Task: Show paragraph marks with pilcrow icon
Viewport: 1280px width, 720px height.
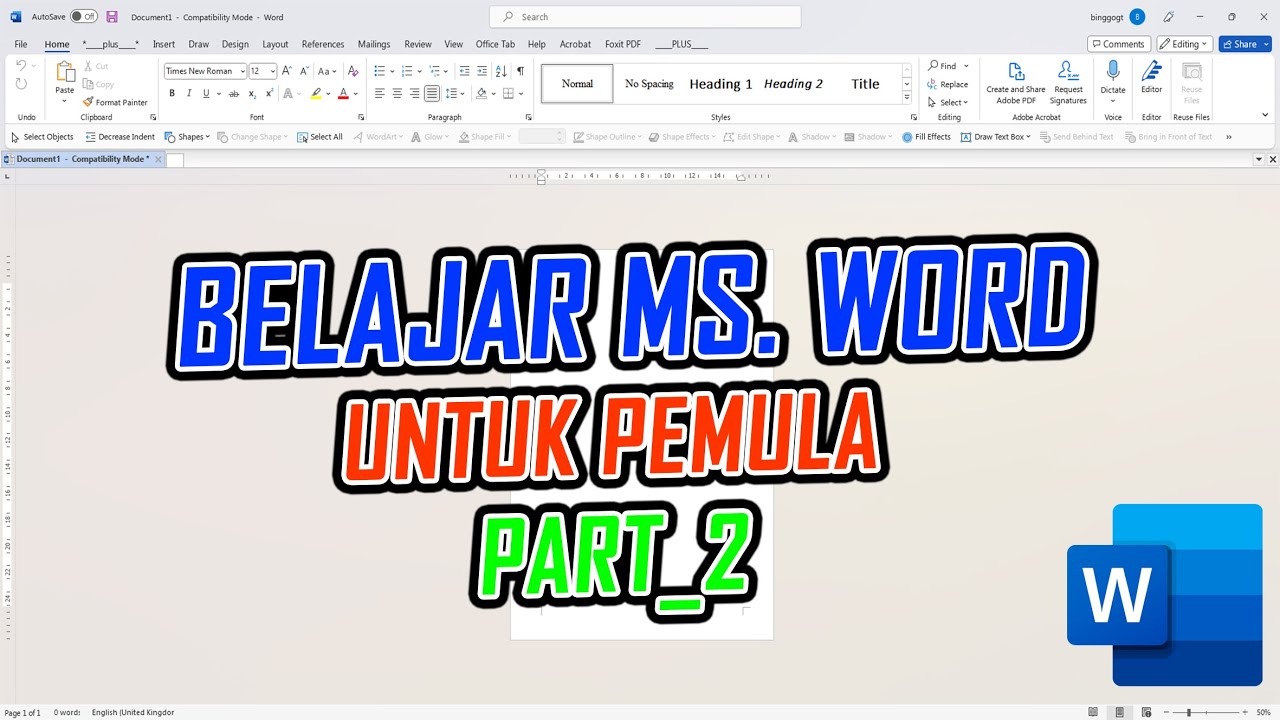Action: [520, 71]
